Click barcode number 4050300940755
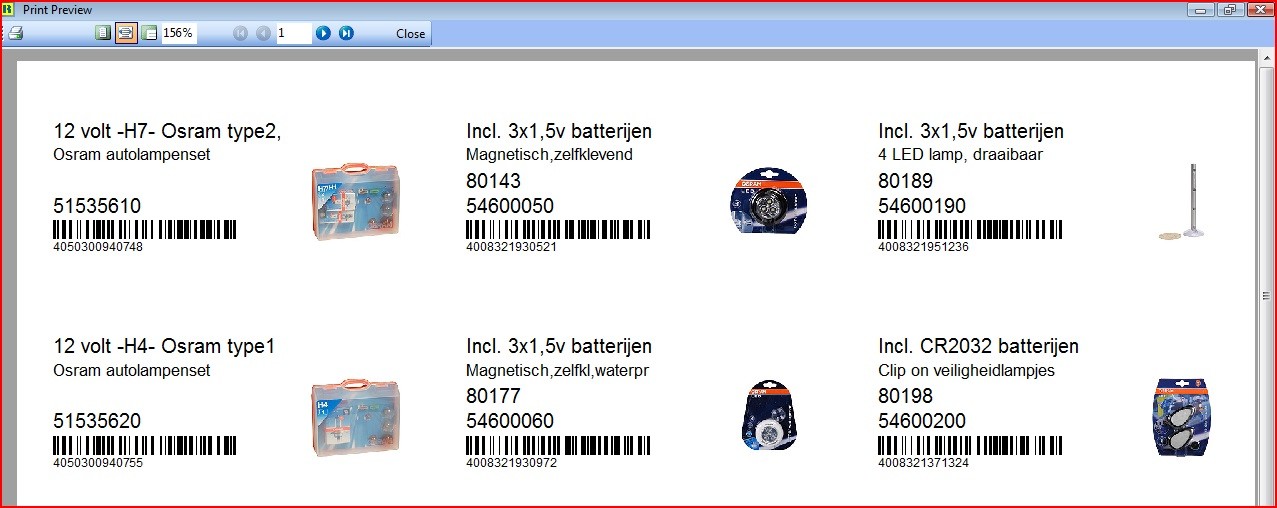 click(x=98, y=462)
